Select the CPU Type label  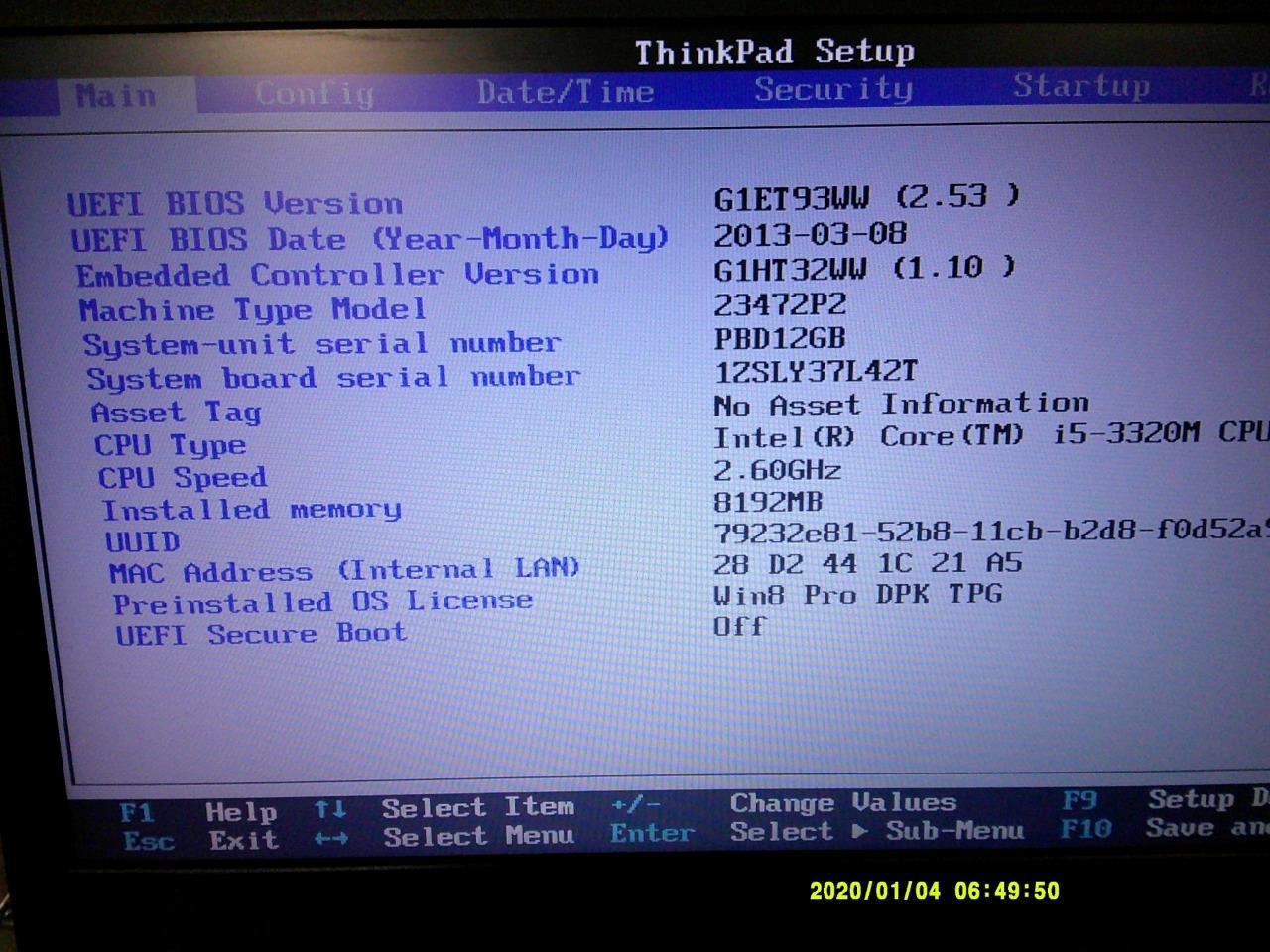[170, 445]
